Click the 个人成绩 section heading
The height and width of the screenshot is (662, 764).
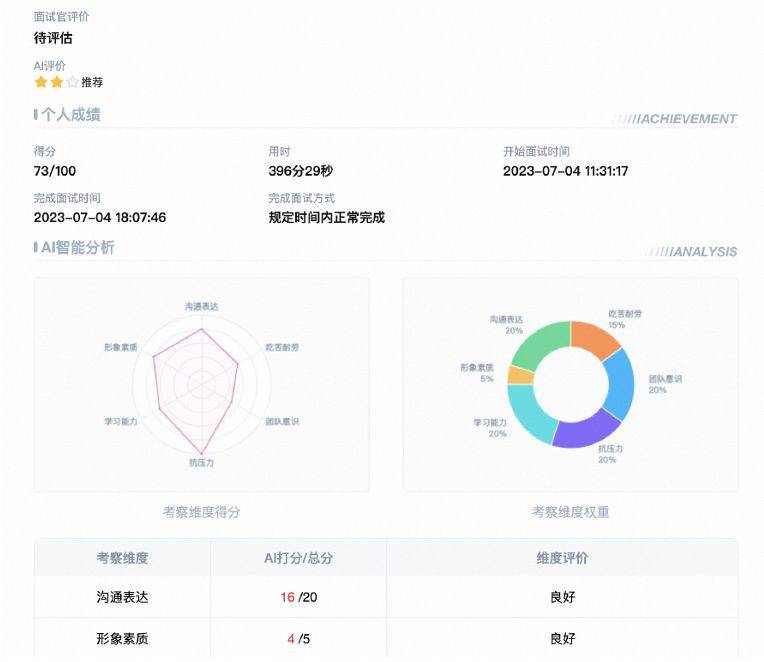(70, 115)
